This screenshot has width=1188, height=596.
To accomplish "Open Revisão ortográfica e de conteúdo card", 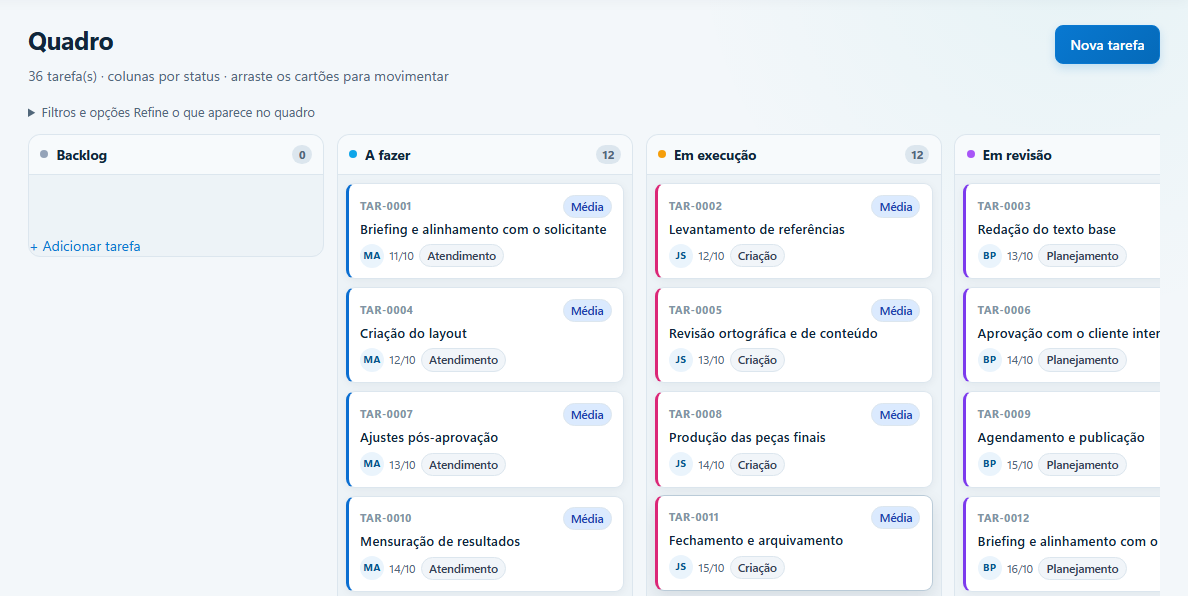I will coord(793,335).
